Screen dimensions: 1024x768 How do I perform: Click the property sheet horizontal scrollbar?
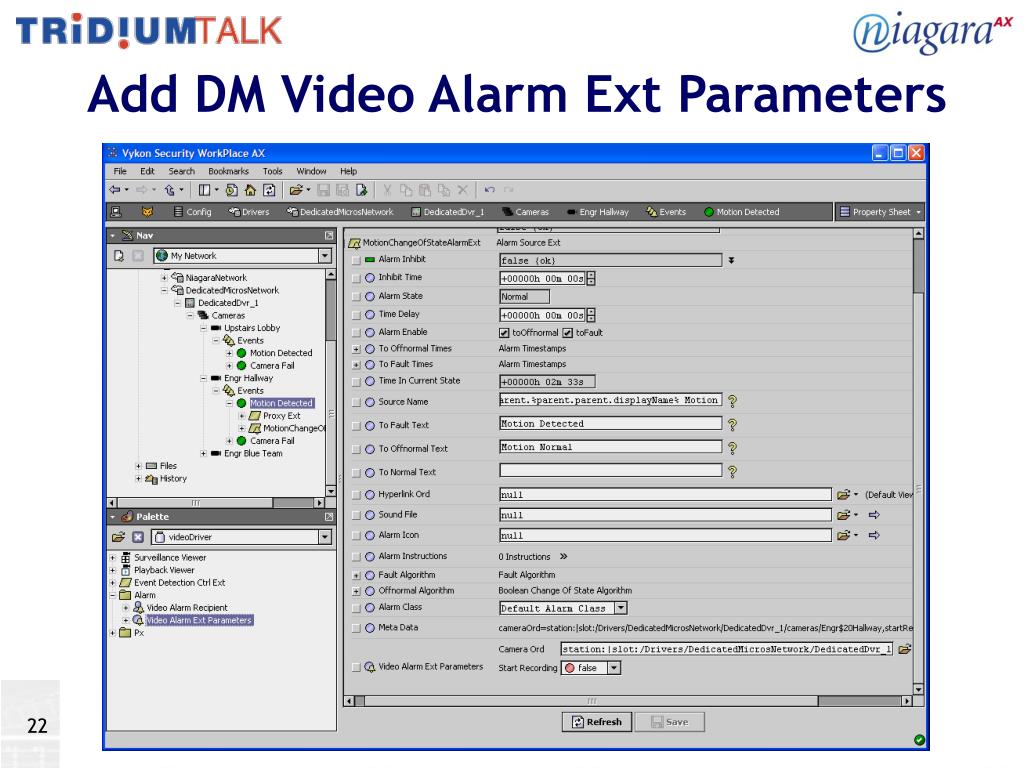tap(628, 701)
